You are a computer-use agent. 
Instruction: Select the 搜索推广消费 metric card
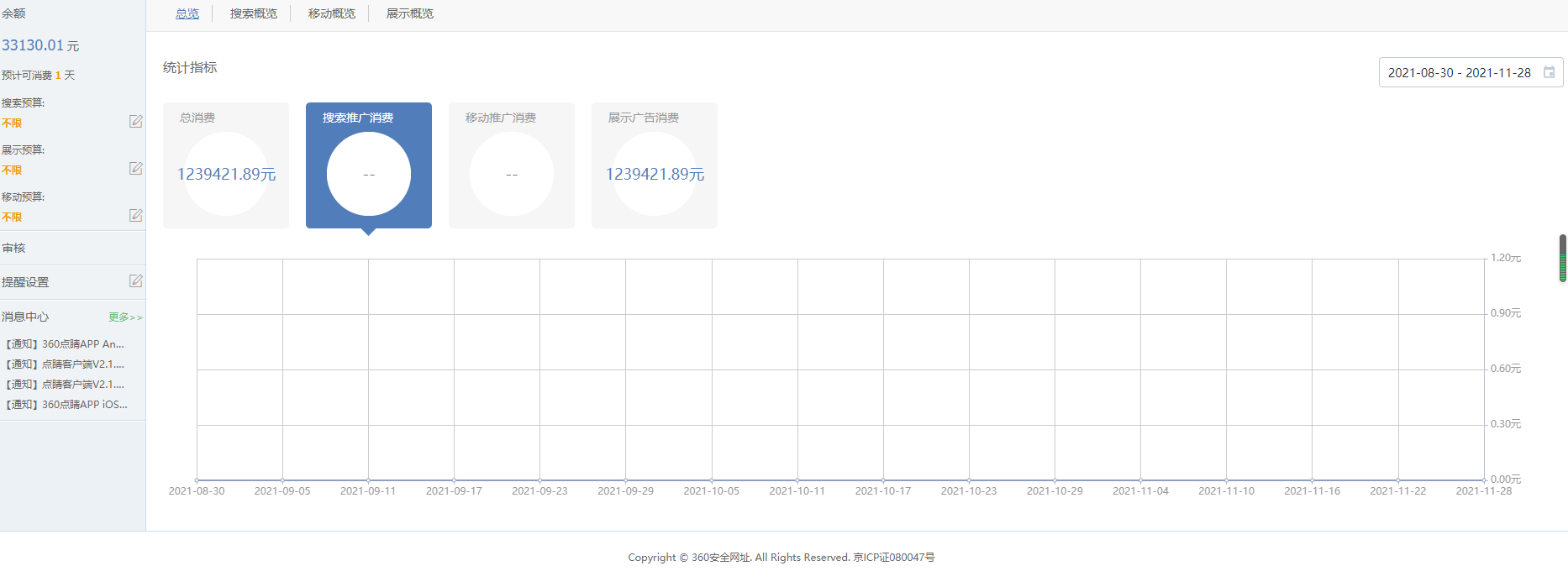[x=369, y=165]
